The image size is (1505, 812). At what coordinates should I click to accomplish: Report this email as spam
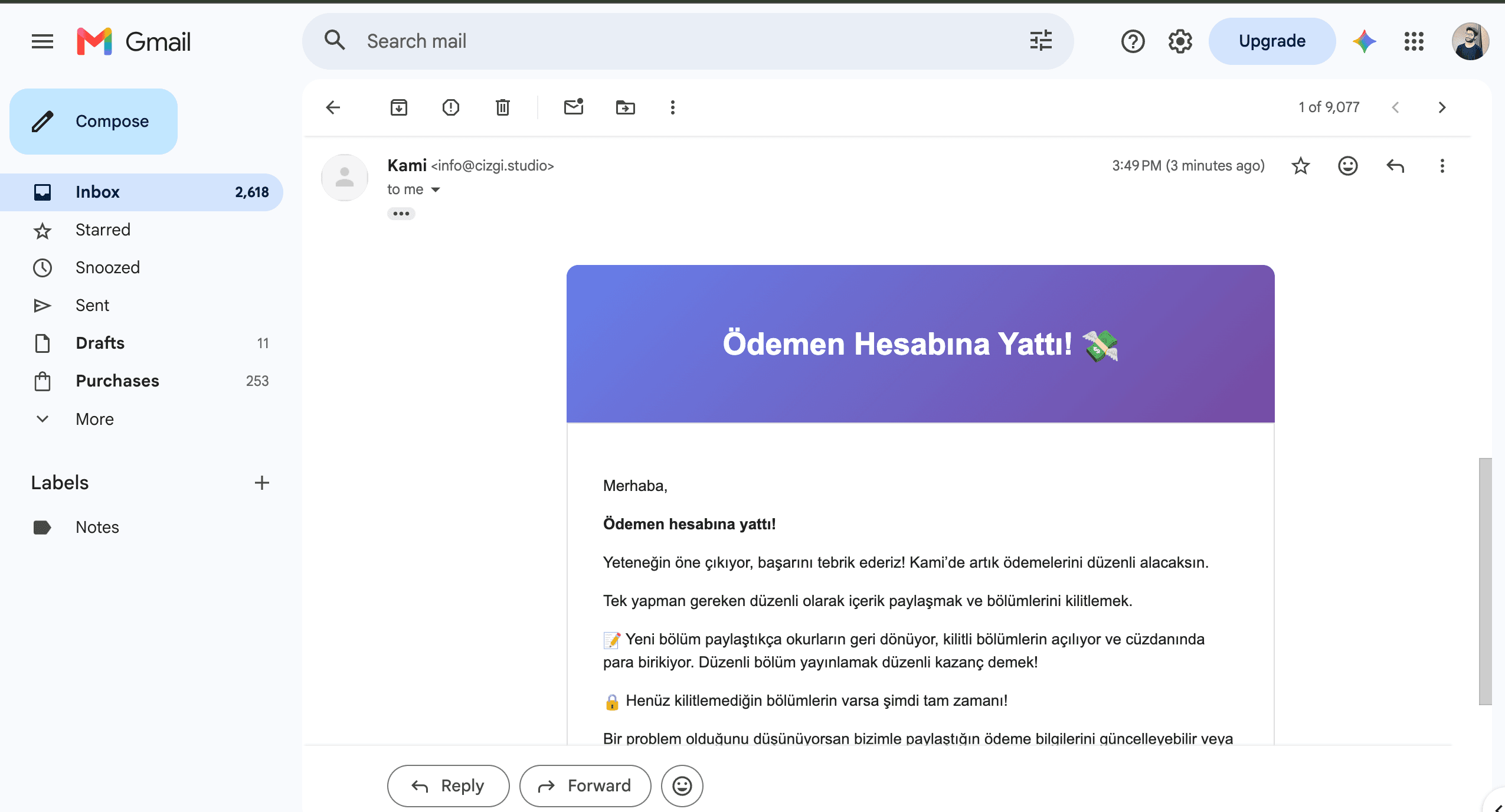[451, 107]
